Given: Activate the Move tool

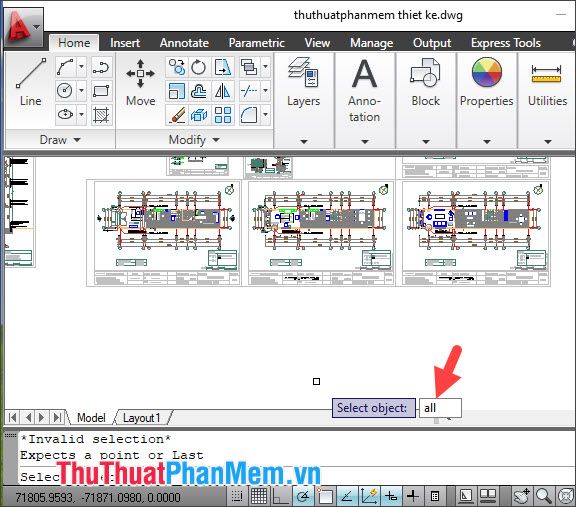Looking at the screenshot, I should (x=140, y=83).
